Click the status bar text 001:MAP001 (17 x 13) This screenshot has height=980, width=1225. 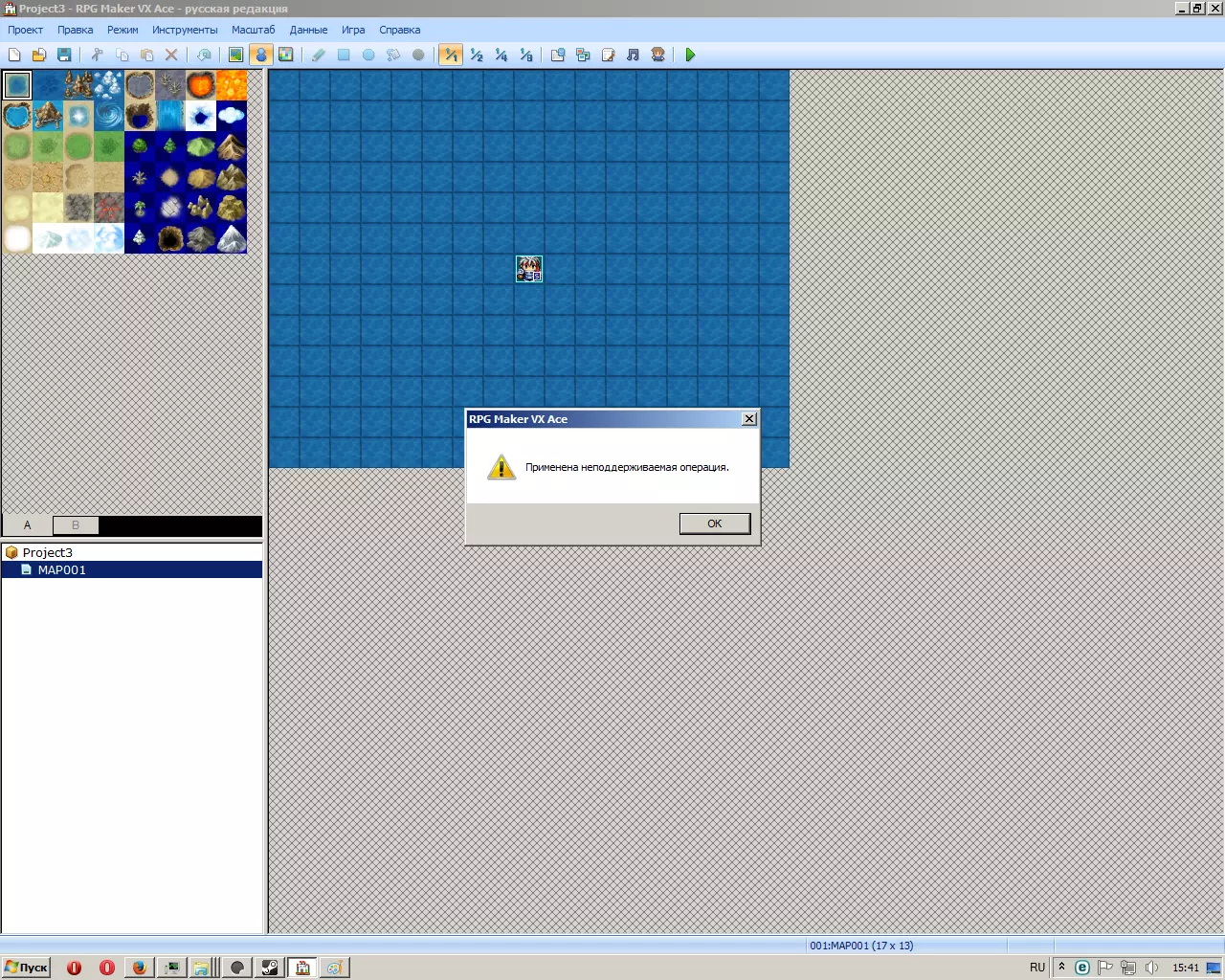861,946
